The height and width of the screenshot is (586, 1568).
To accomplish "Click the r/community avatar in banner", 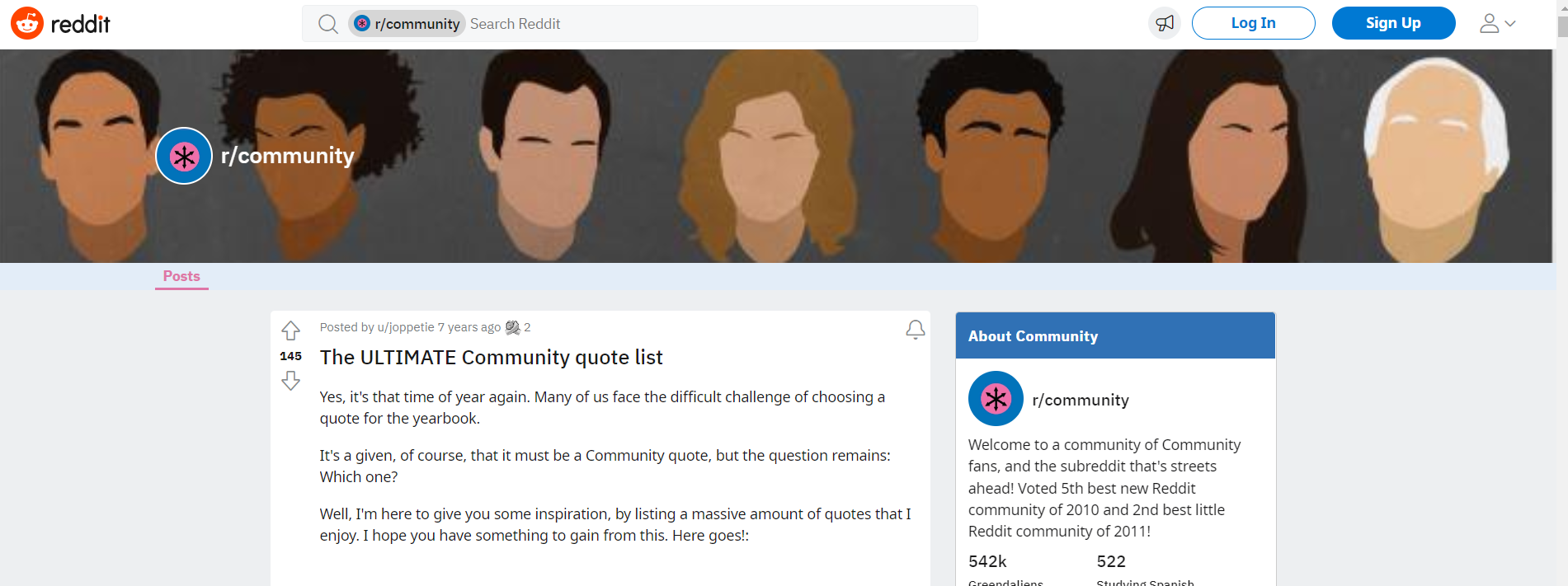I will (x=184, y=156).
